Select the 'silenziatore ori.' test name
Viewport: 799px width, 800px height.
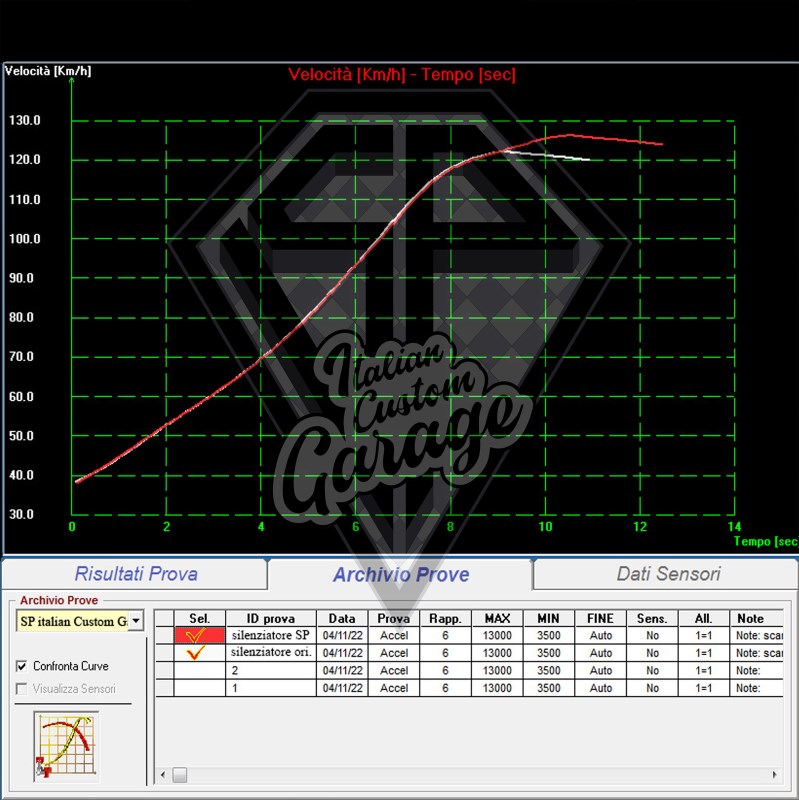pyautogui.click(x=271, y=653)
